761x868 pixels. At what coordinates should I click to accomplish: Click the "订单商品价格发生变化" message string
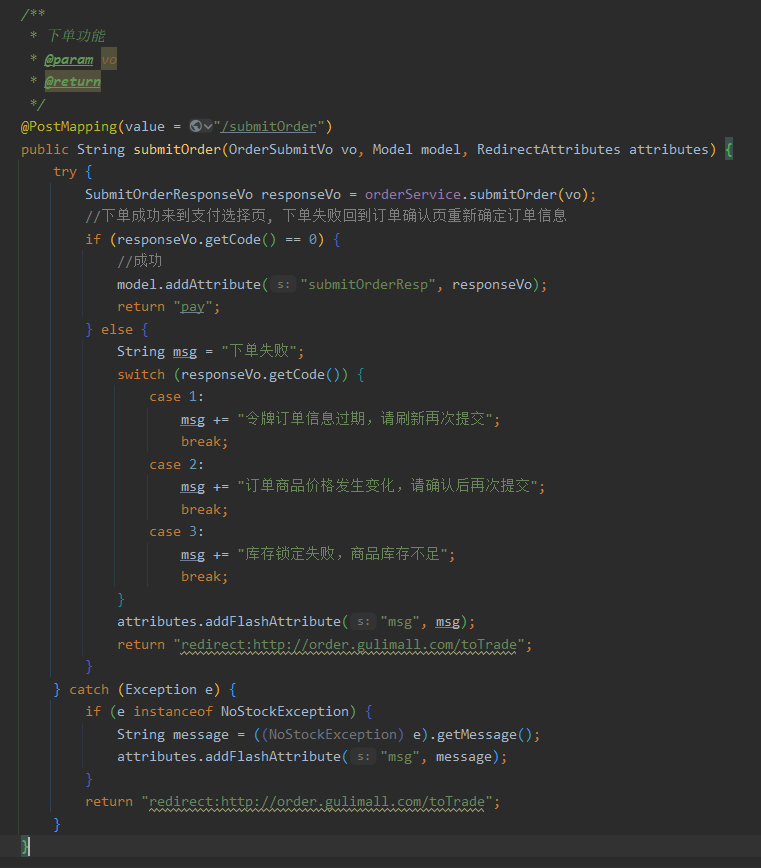pos(387,487)
